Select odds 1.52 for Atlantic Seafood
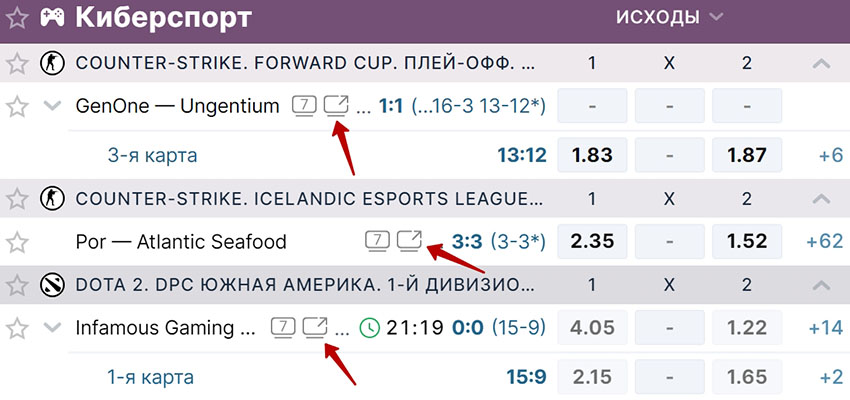The width and height of the screenshot is (850, 400). click(x=747, y=241)
